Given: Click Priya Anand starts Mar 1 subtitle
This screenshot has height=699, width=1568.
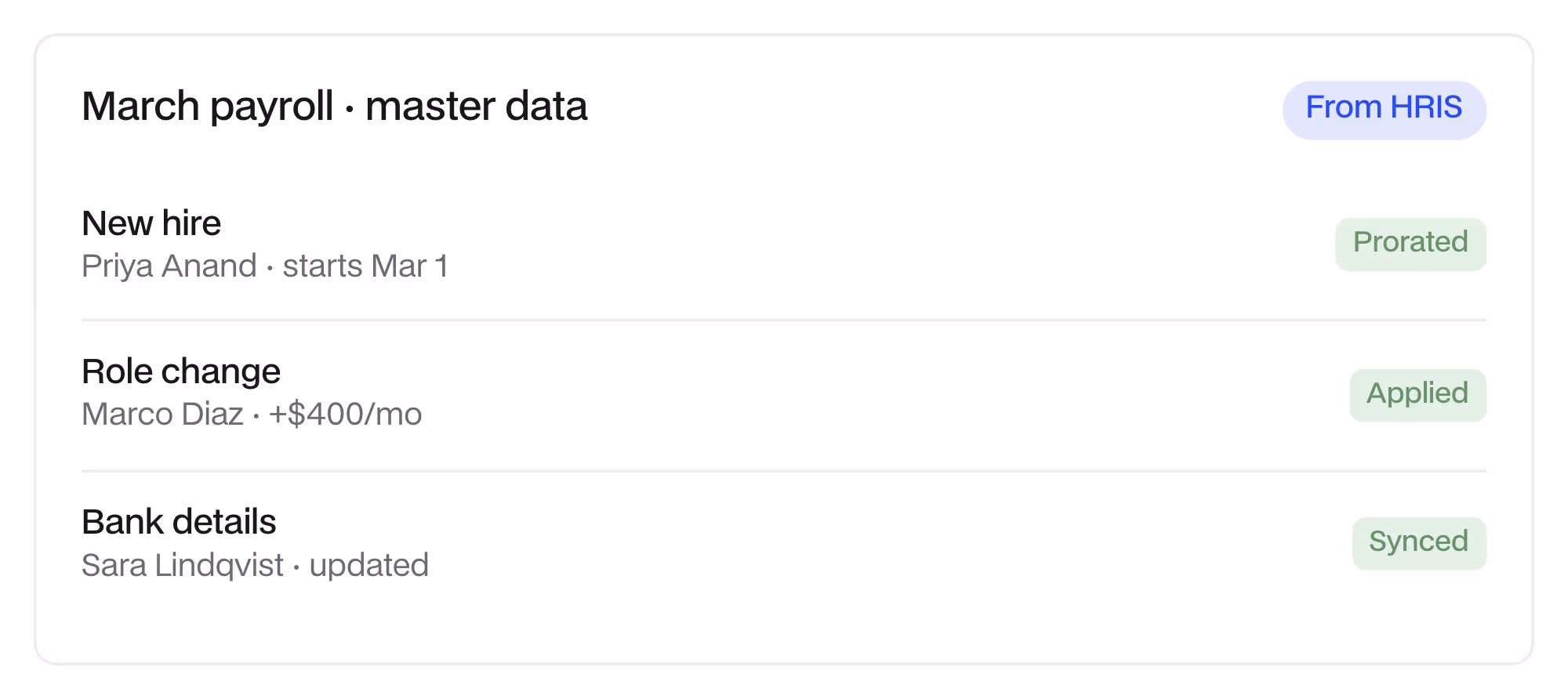Looking at the screenshot, I should pos(265,266).
